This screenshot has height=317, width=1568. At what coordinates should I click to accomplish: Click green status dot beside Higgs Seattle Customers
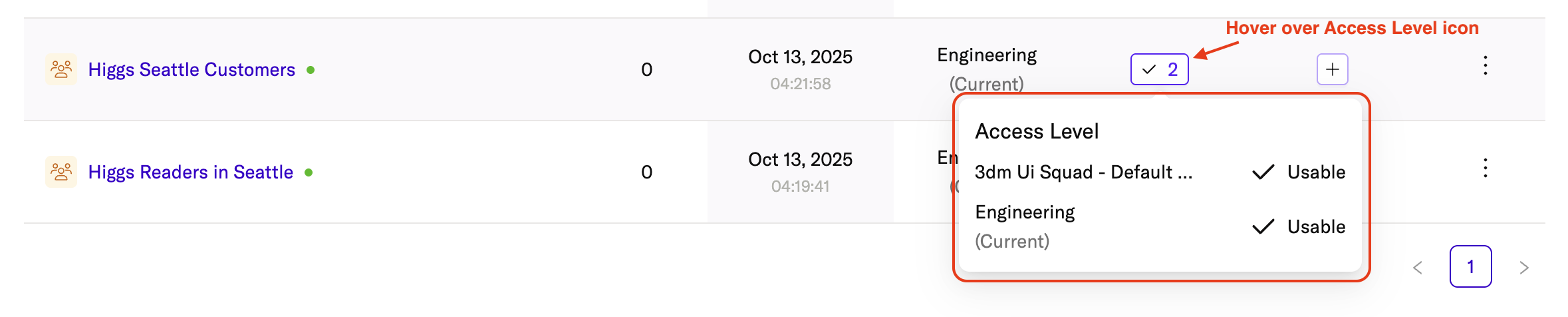(311, 69)
